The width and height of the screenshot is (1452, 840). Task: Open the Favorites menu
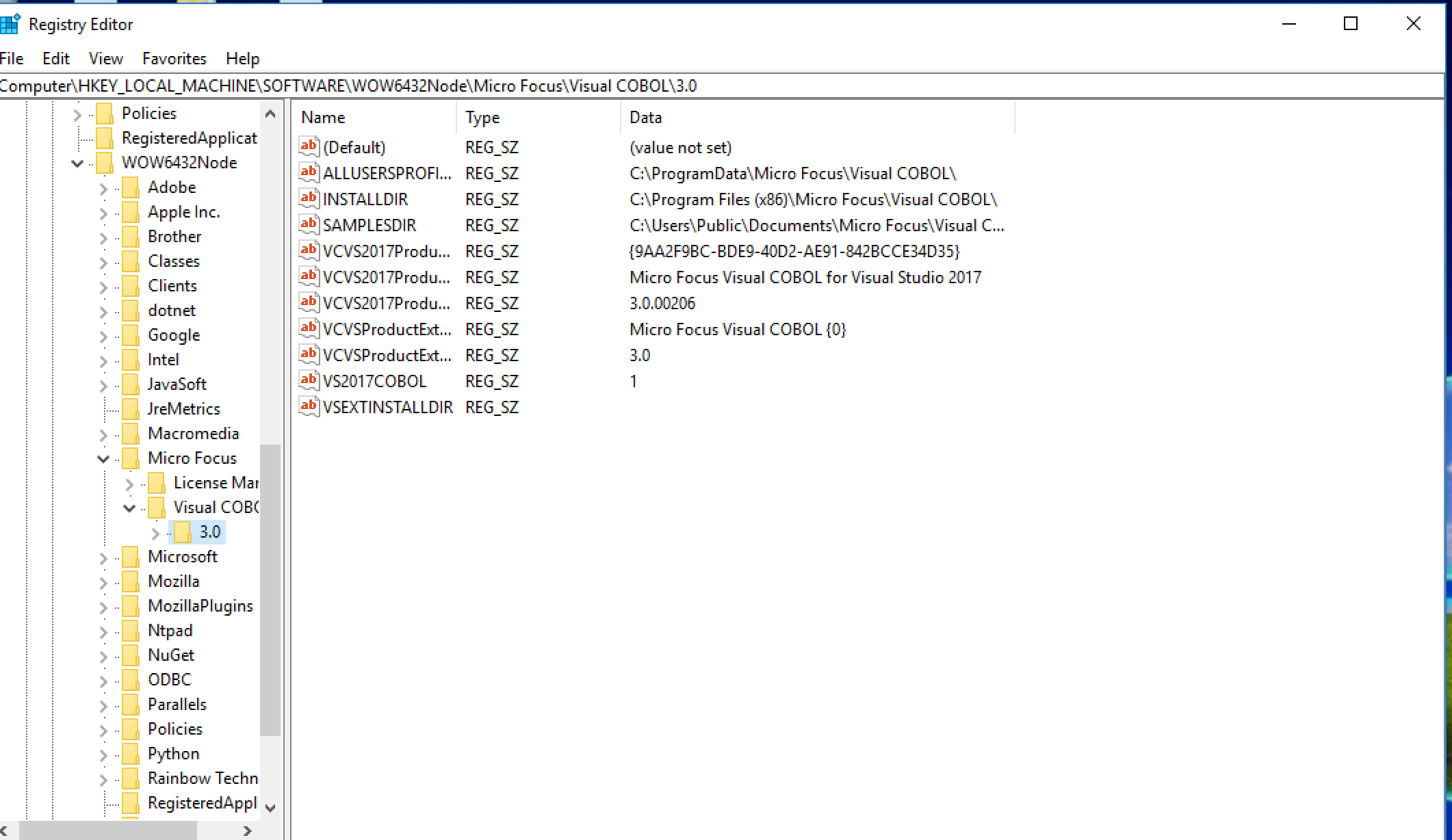pyautogui.click(x=174, y=59)
